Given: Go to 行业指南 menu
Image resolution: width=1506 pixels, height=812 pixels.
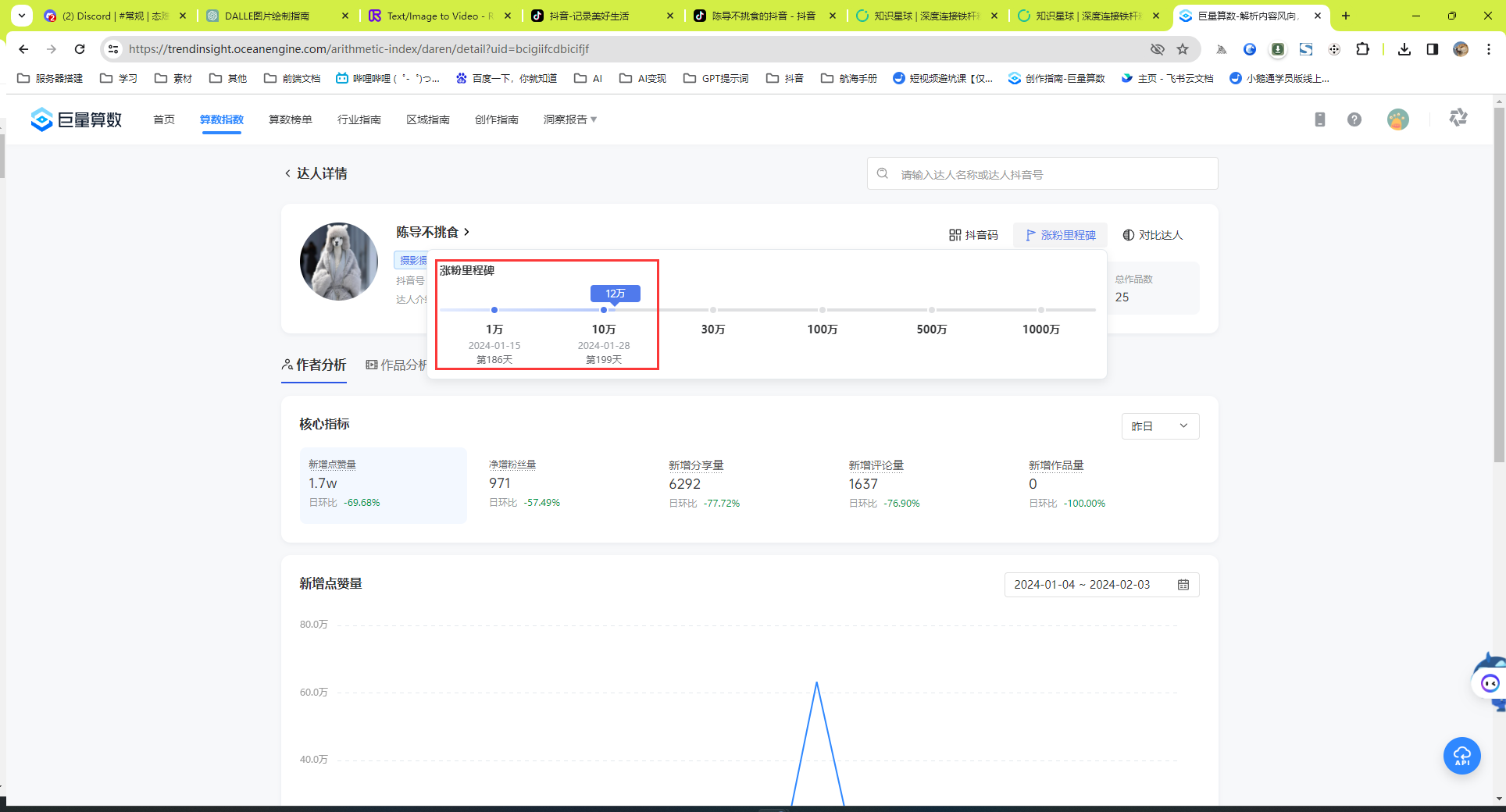Looking at the screenshot, I should [x=359, y=119].
